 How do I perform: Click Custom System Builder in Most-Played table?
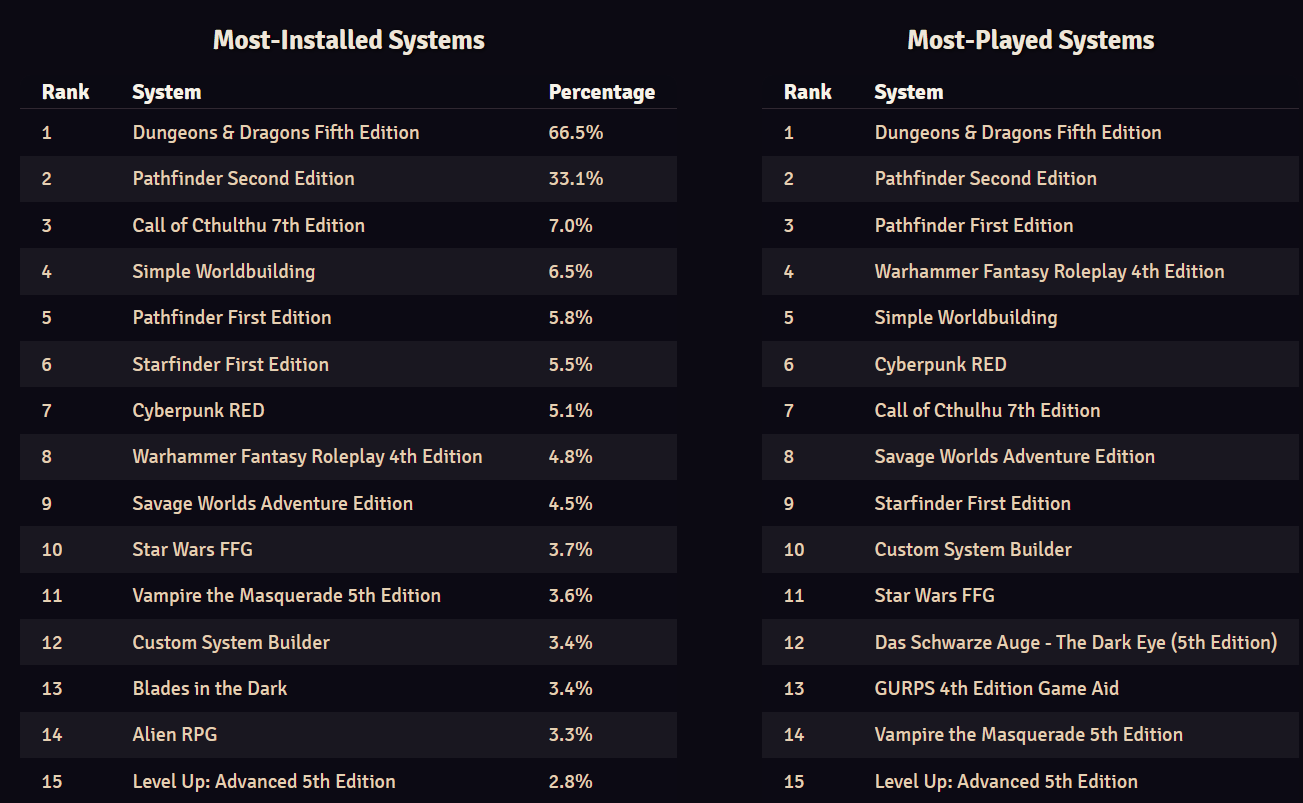(972, 549)
